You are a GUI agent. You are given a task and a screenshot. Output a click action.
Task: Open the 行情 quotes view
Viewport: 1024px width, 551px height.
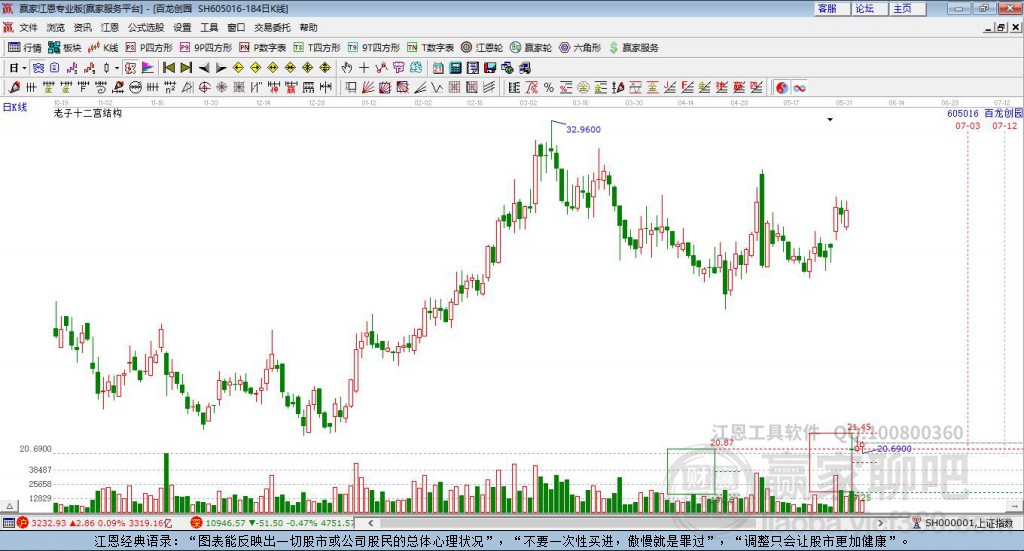click(25, 48)
